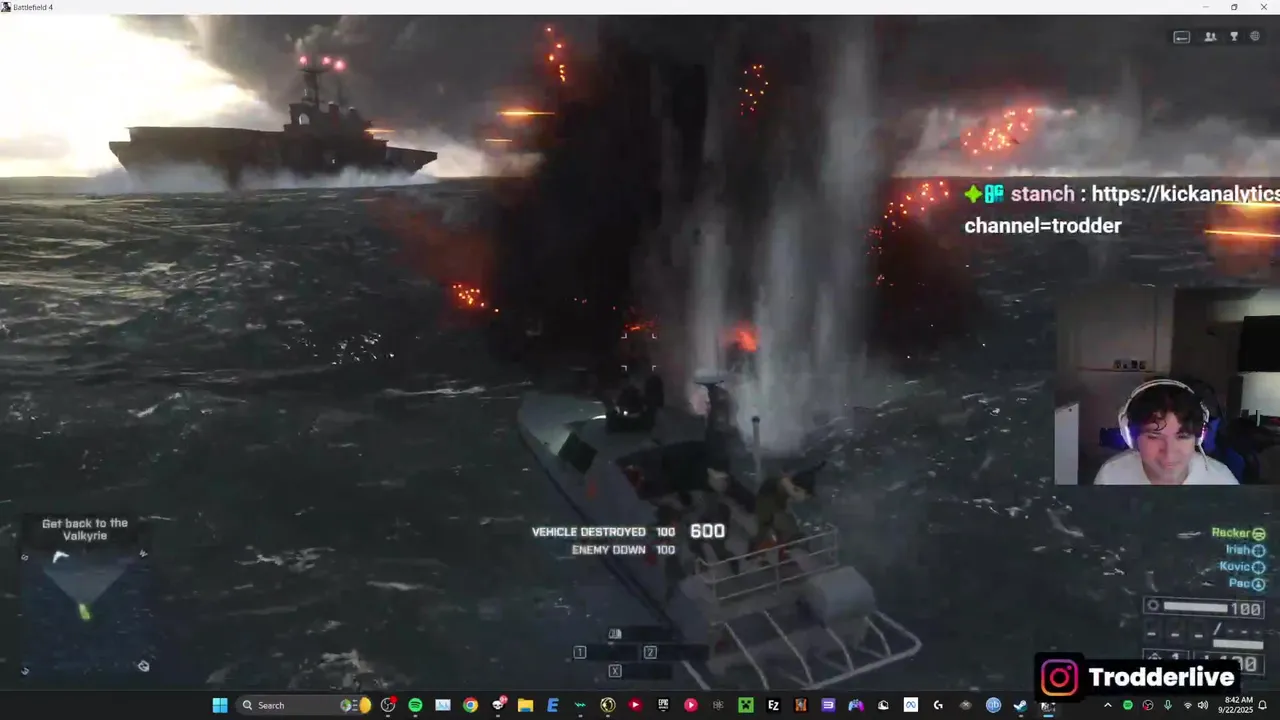Open the red play button taskbar icon
Image resolution: width=1280 pixels, height=720 pixels.
click(x=635, y=705)
